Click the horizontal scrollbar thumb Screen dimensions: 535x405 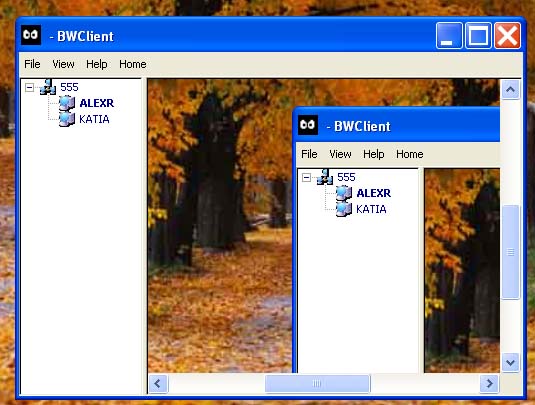point(317,384)
